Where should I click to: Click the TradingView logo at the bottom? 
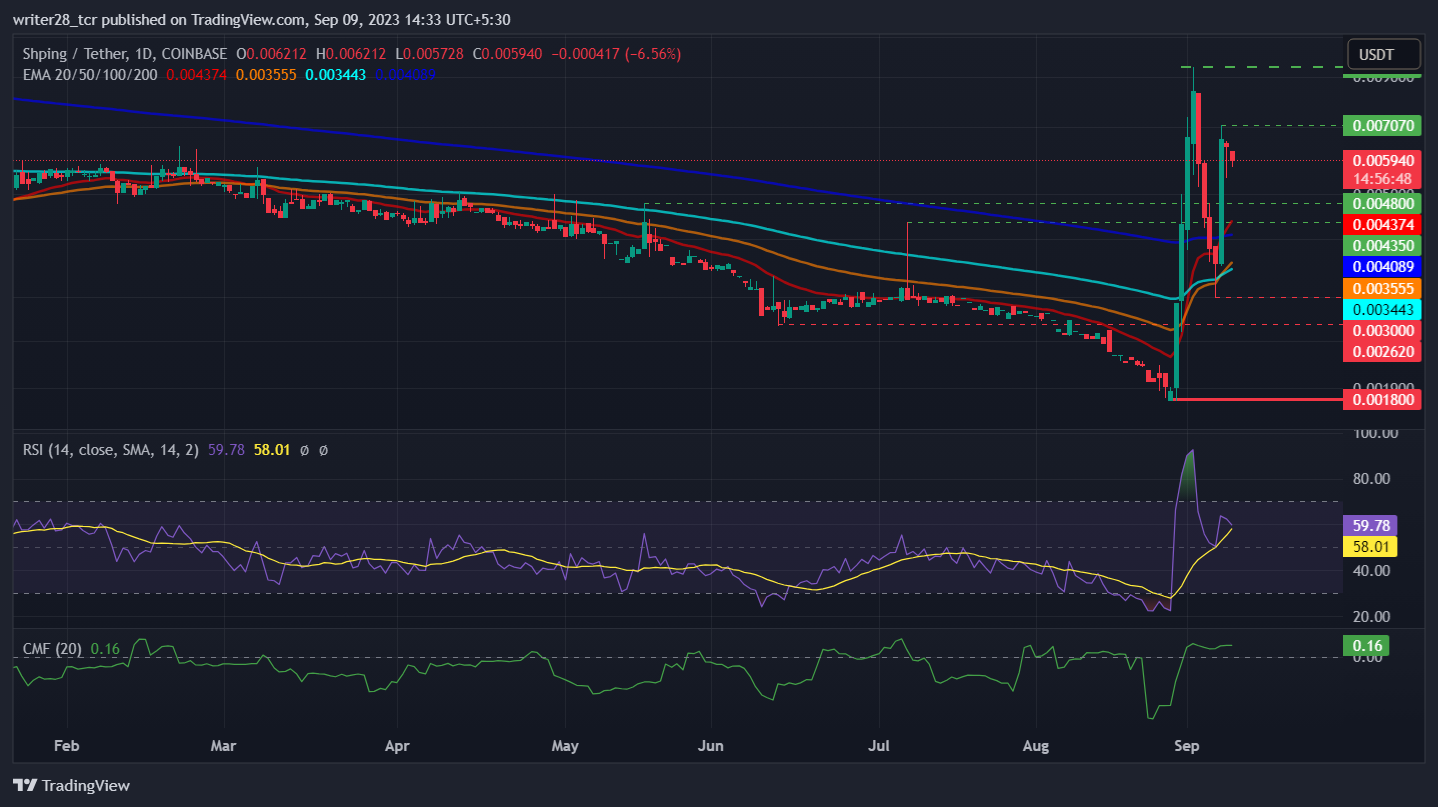(x=71, y=785)
